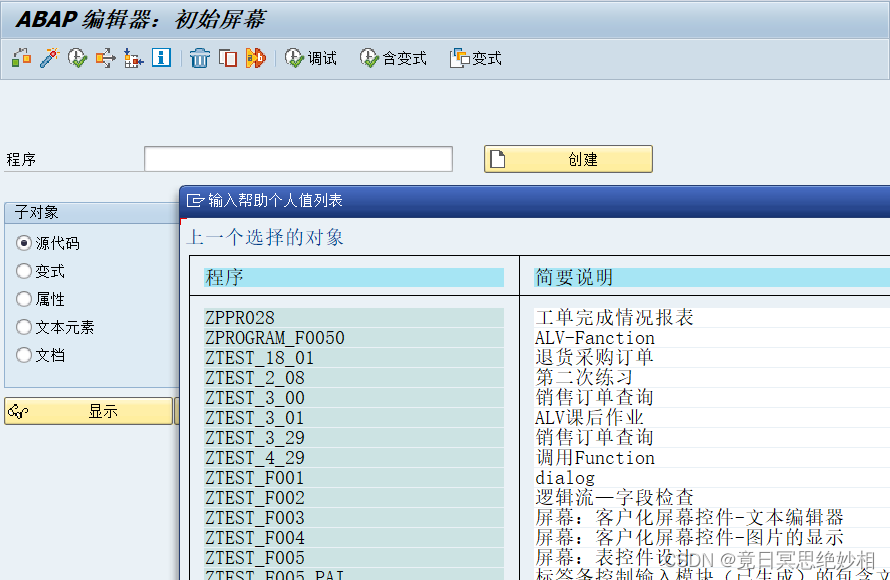890x580 pixels.
Task: Choose the 文本元素 radio option
Action: [22, 326]
